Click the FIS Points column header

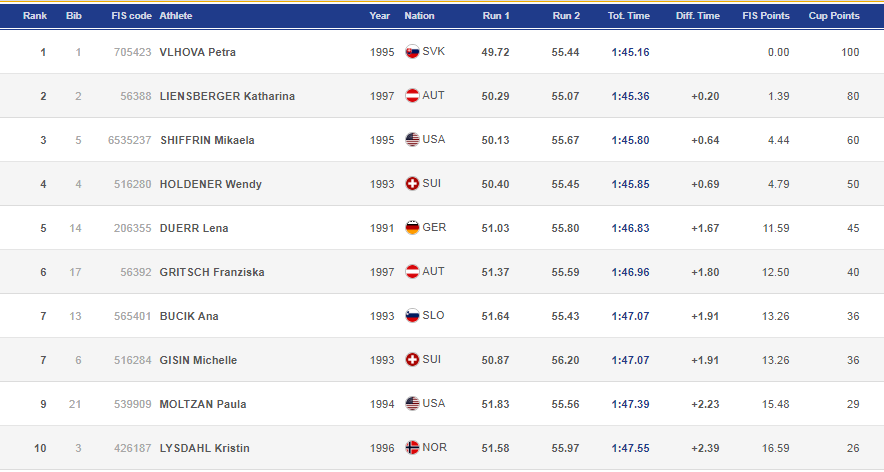click(x=766, y=16)
